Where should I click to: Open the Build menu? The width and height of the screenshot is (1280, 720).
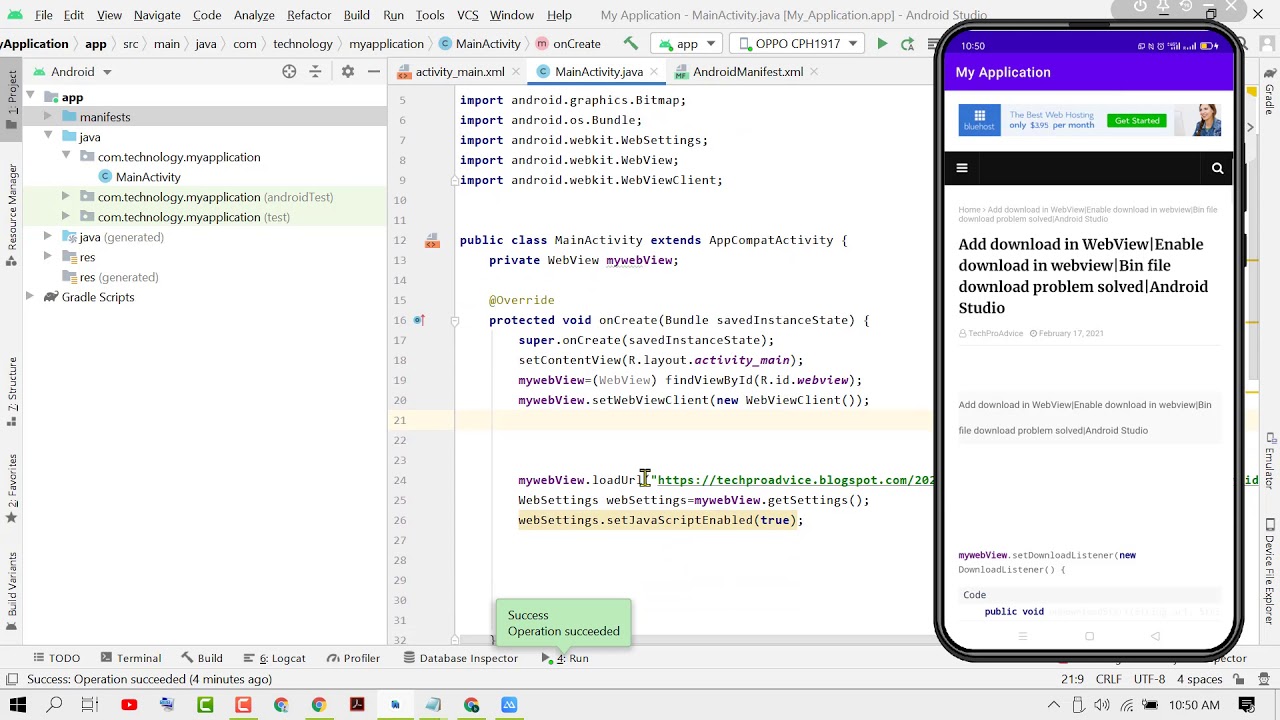357,15
